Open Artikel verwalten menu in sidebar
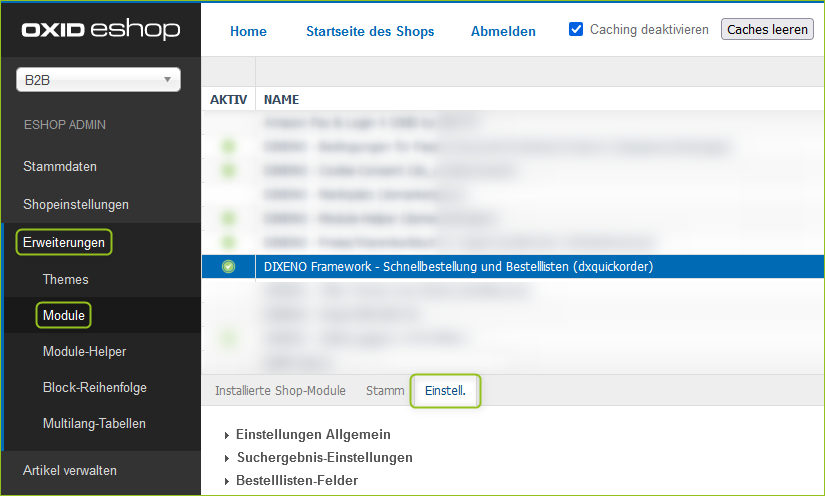The width and height of the screenshot is (825, 496). (69, 471)
